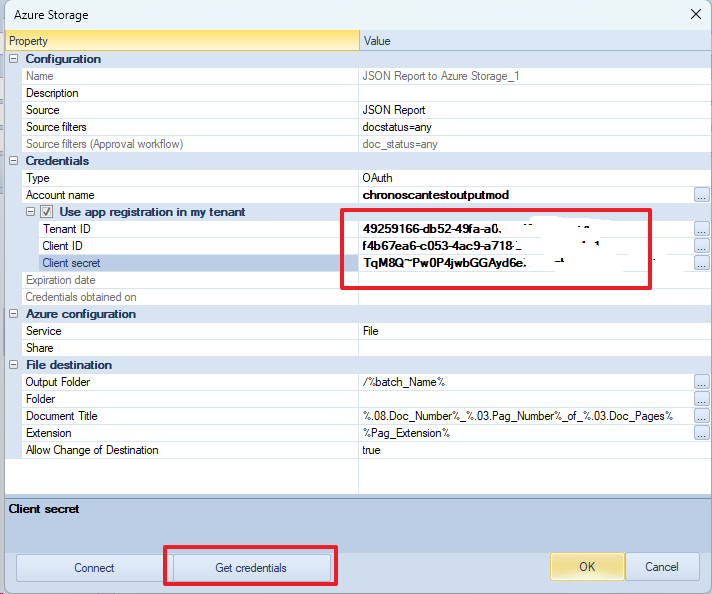The image size is (712, 594).
Task: Click ellipsis button for Client secret
Action: [x=702, y=263]
